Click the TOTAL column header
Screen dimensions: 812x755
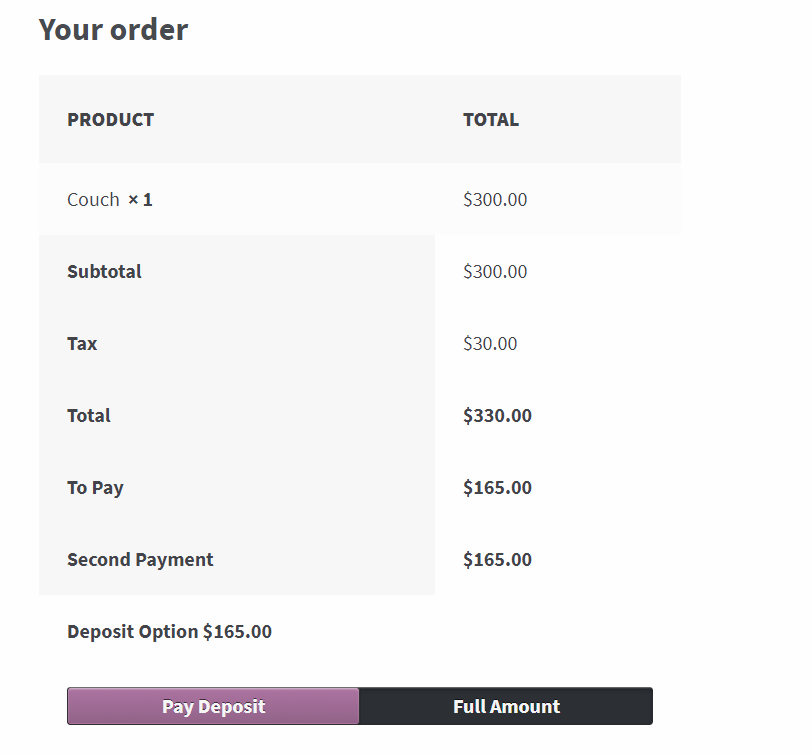[x=491, y=120]
